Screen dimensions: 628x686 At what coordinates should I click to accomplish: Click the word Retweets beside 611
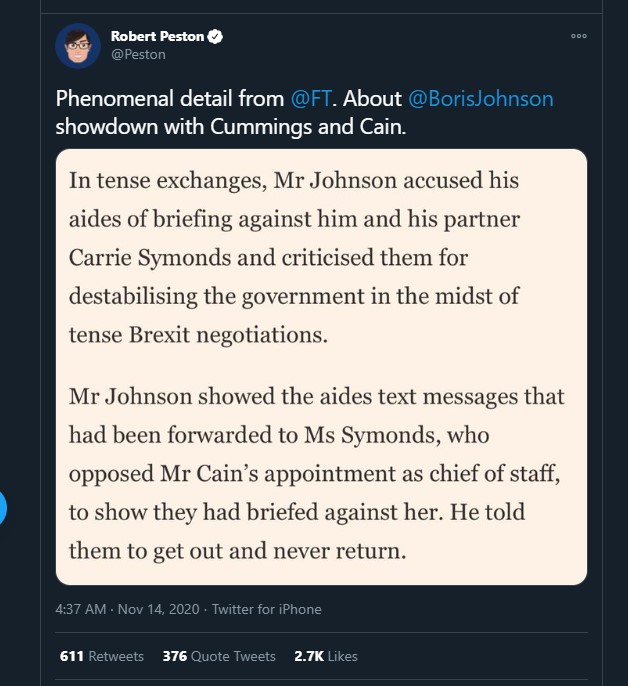click(116, 656)
